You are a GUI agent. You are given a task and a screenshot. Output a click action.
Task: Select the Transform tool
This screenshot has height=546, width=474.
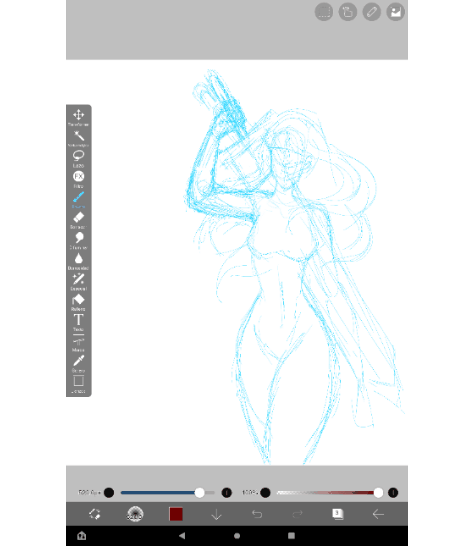click(x=78, y=117)
